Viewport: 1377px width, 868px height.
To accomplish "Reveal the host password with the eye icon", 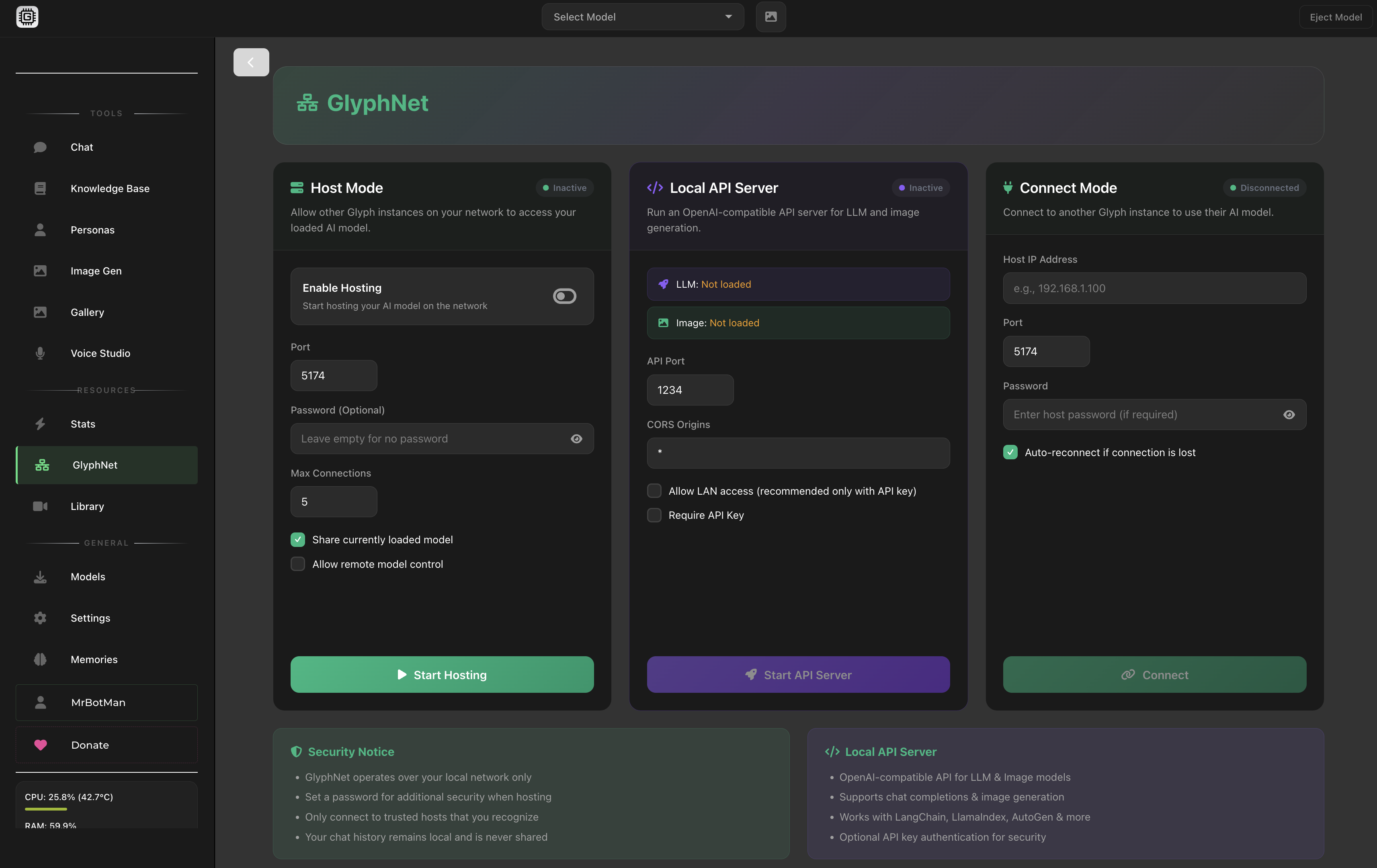I will click(1289, 415).
